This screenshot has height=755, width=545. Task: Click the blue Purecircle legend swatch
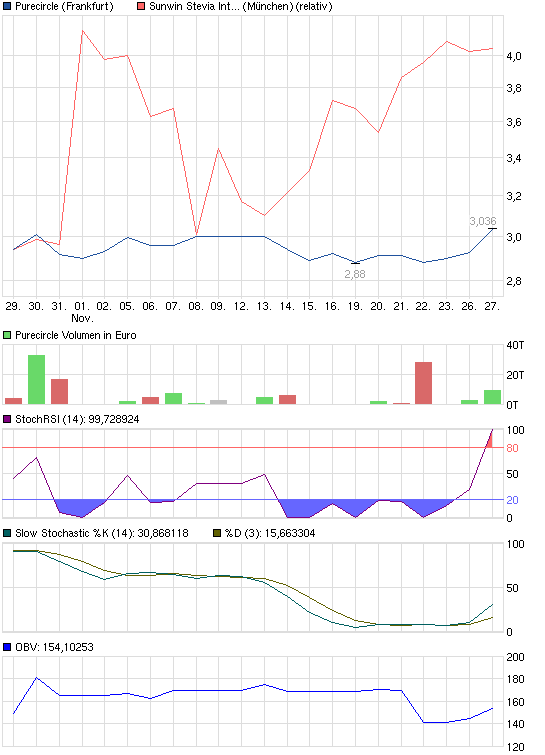click(x=7, y=6)
